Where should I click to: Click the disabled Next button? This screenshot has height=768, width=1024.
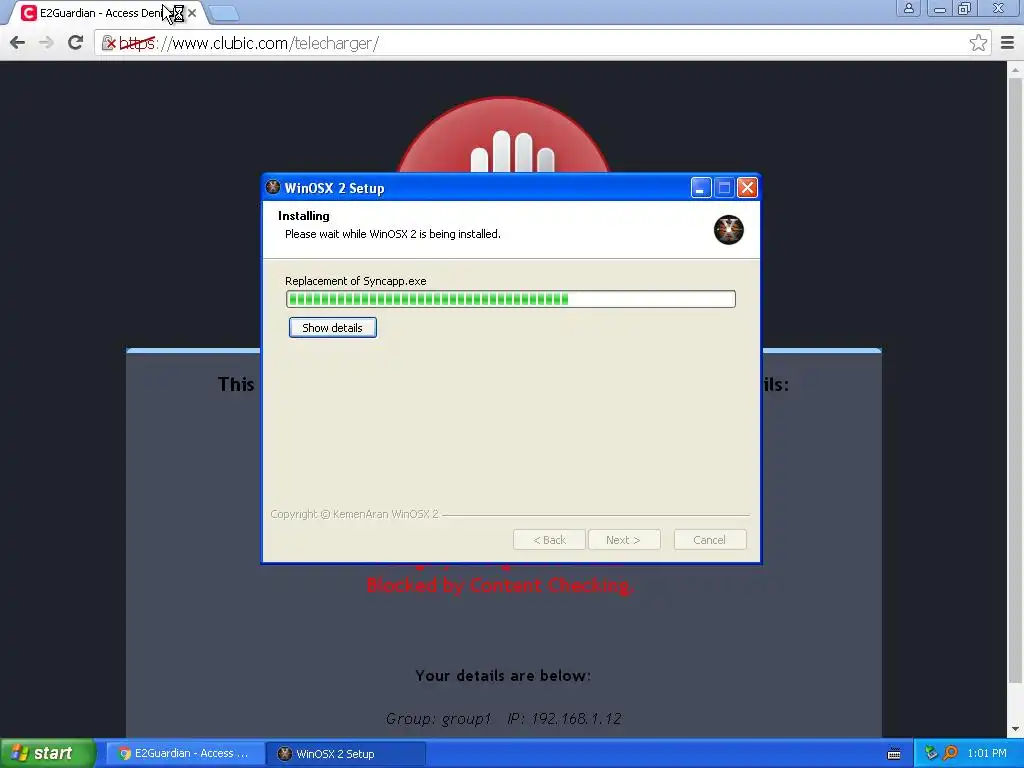(x=624, y=540)
